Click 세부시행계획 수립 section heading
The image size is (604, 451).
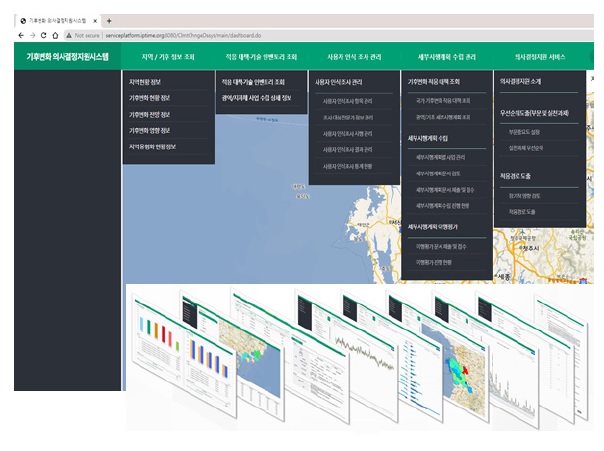(x=428, y=138)
